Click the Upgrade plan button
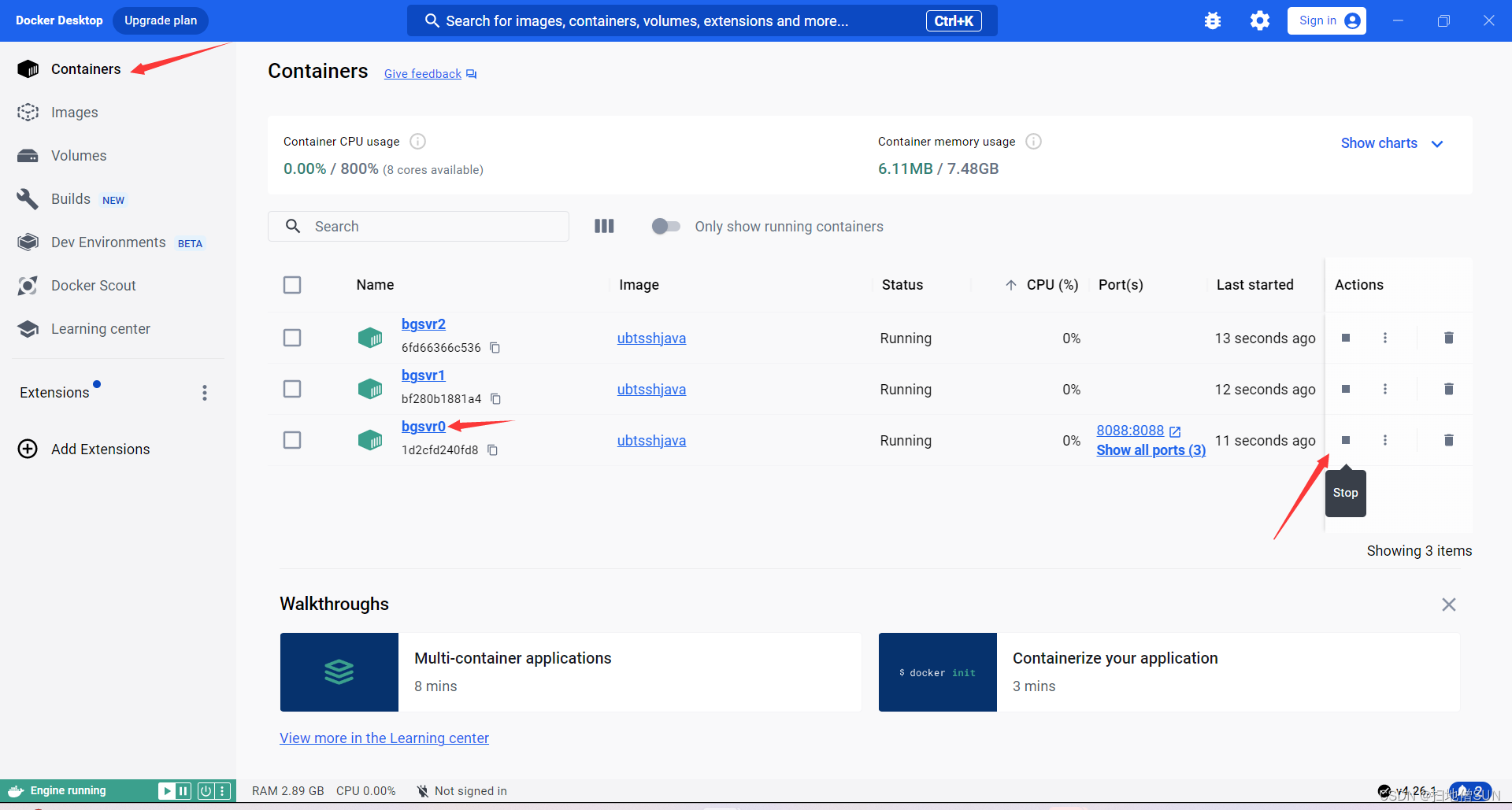Viewport: 1512px width, 810px height. (x=161, y=20)
